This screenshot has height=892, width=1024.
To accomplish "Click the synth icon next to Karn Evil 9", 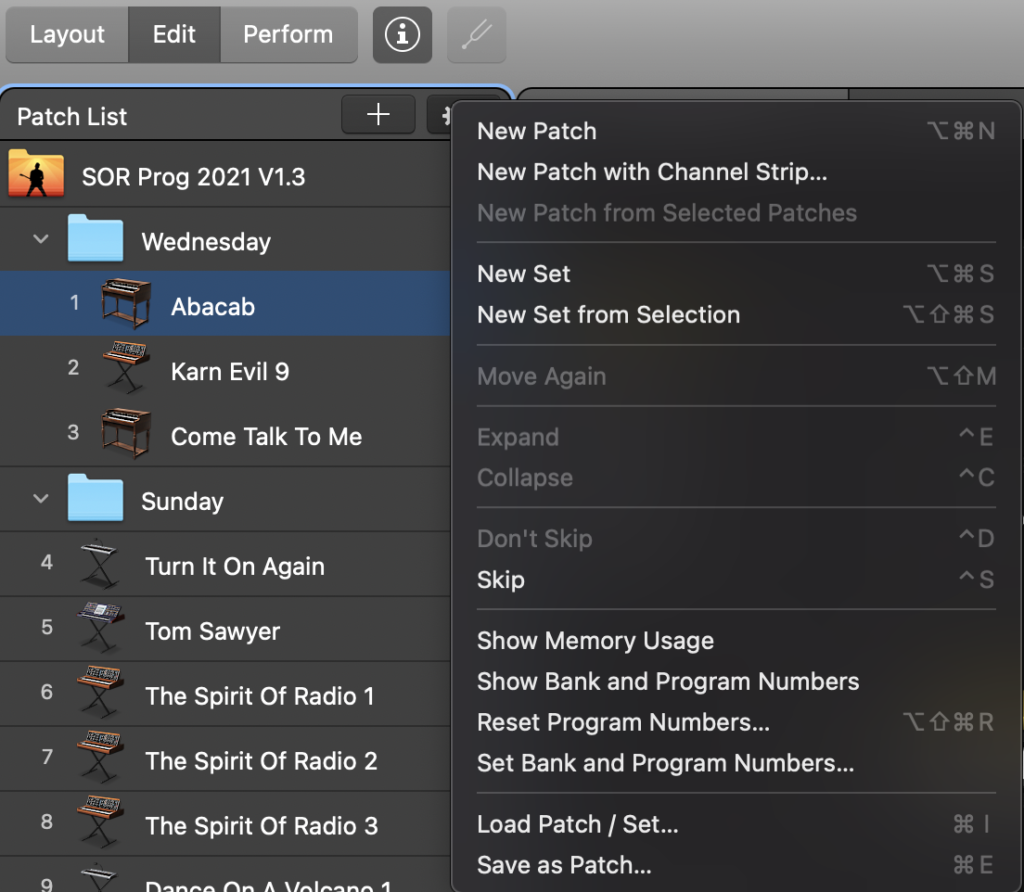I will (126, 368).
